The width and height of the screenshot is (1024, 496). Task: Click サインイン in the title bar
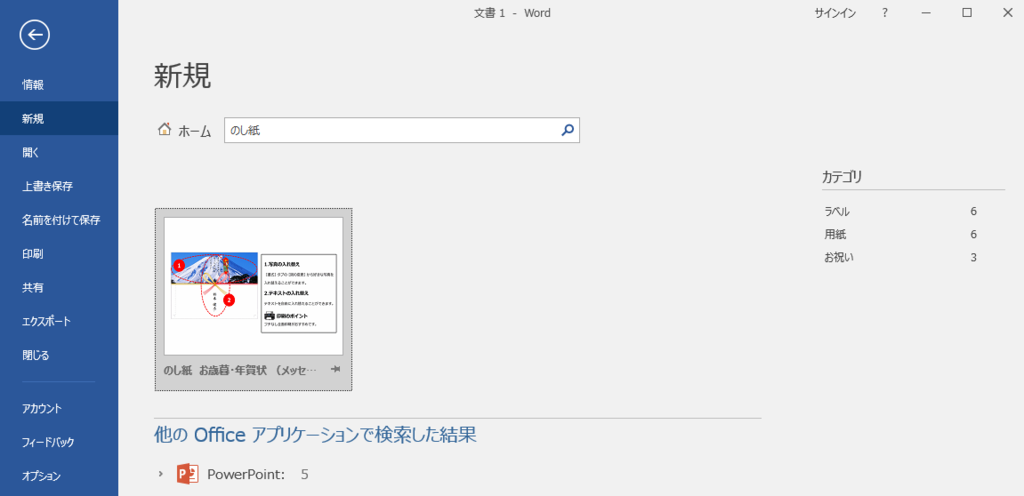pos(835,12)
